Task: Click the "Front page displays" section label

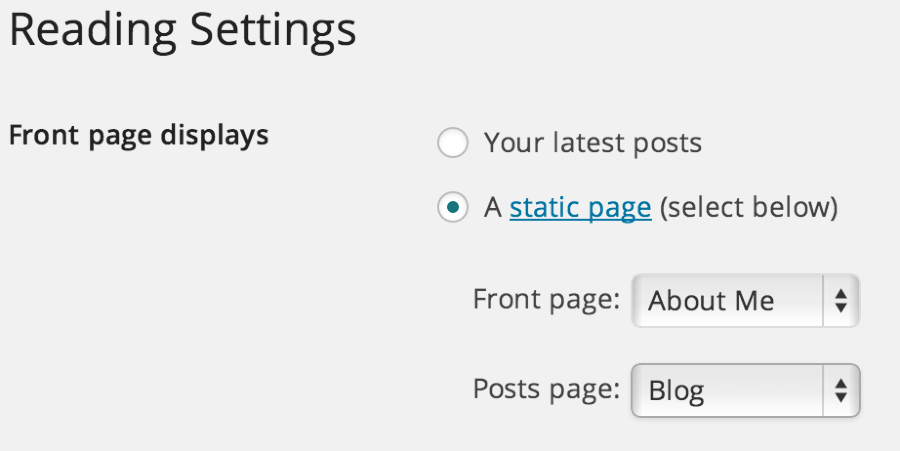Action: click(x=139, y=135)
